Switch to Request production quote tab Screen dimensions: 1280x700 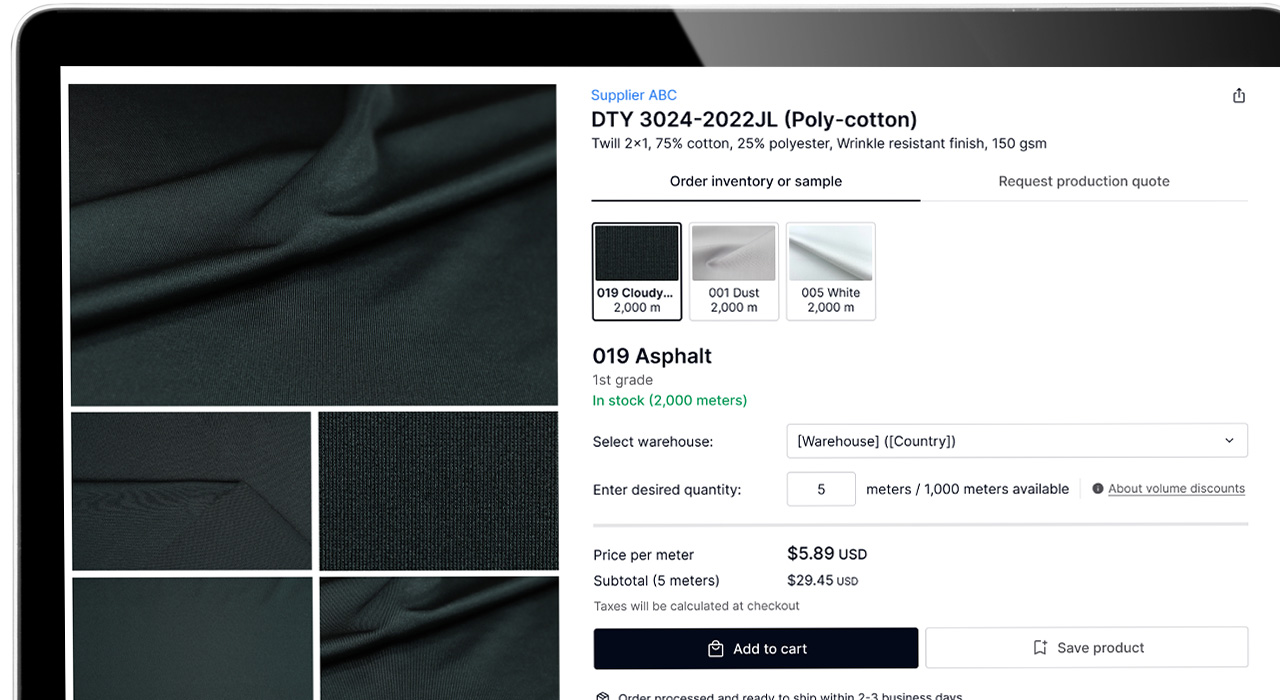[x=1084, y=181]
